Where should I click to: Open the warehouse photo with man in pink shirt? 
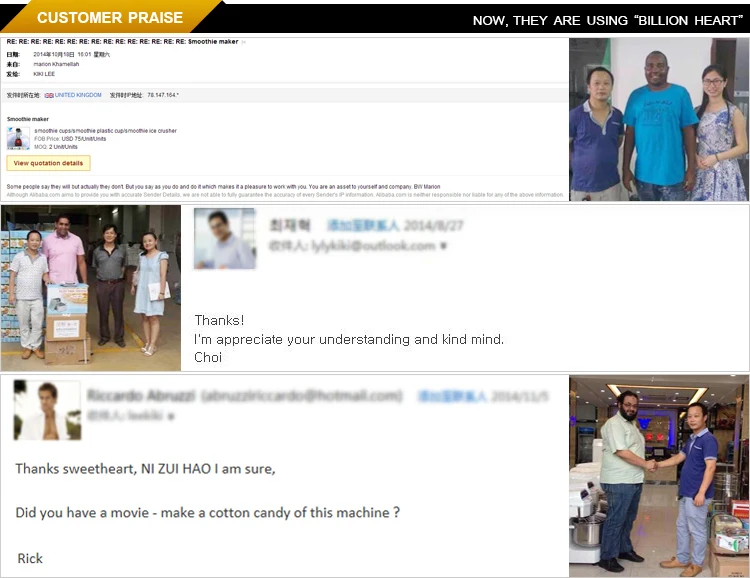click(91, 288)
